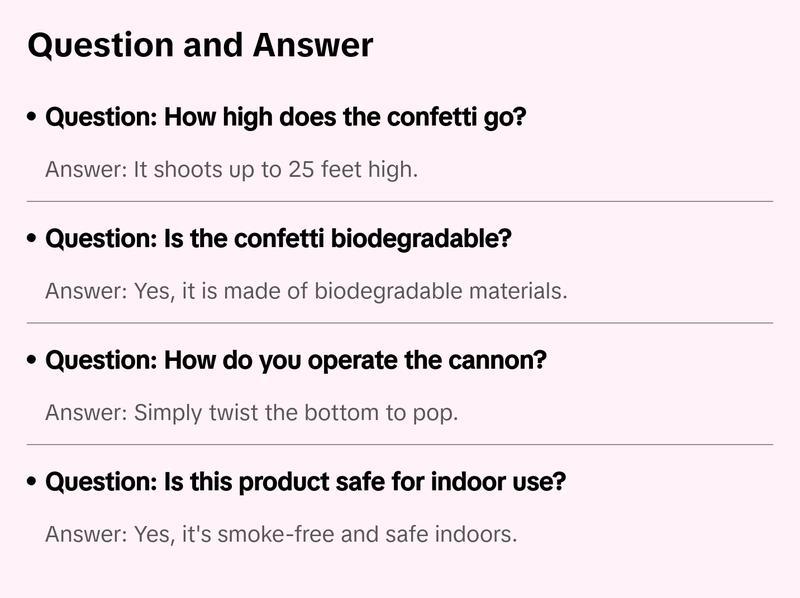Image resolution: width=800 pixels, height=598 pixels.
Task: Click the divider line below the twist bottom answer
Action: (400, 444)
